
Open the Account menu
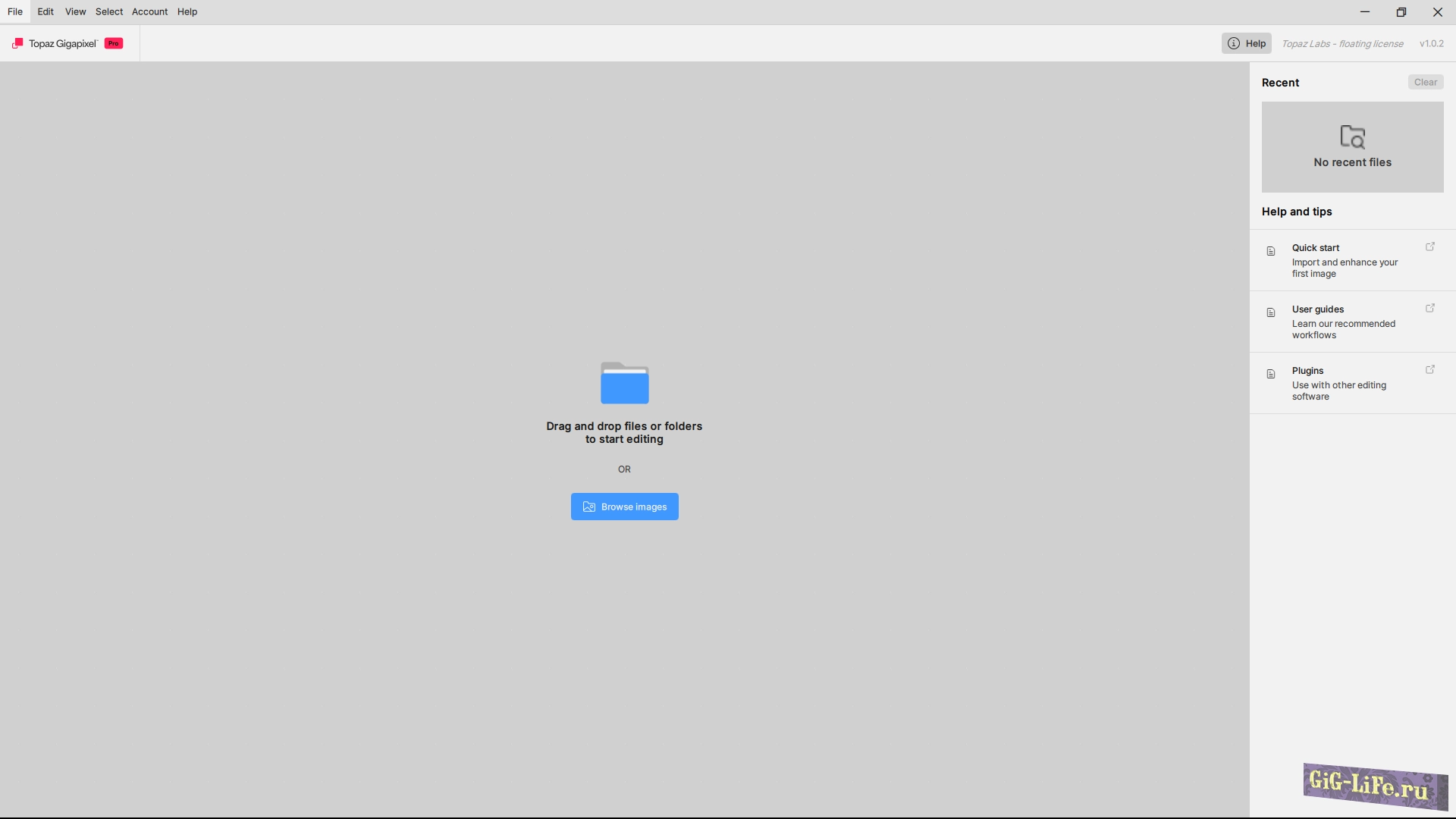[x=149, y=11]
